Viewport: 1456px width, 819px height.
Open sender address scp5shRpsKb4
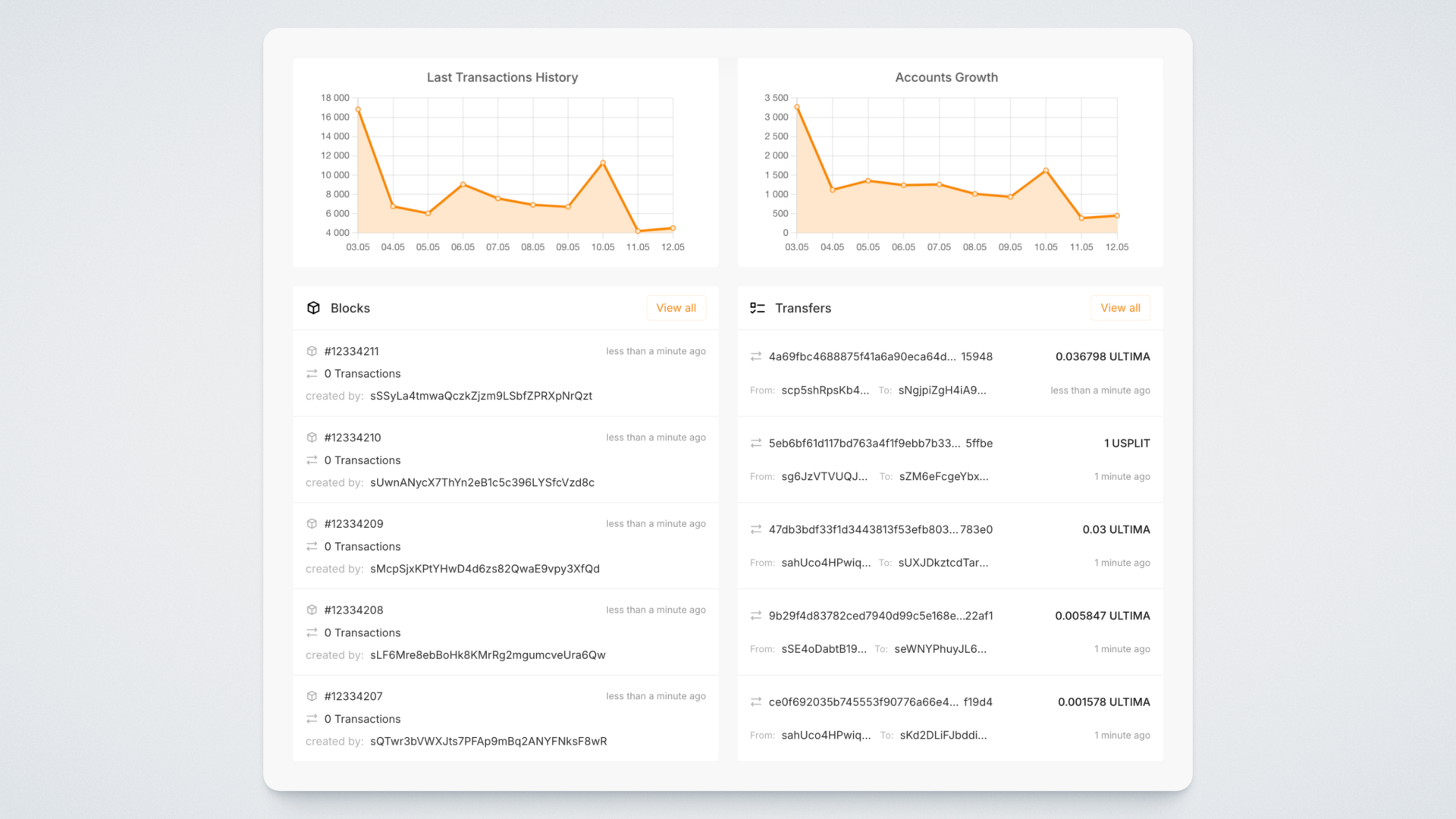tap(825, 391)
